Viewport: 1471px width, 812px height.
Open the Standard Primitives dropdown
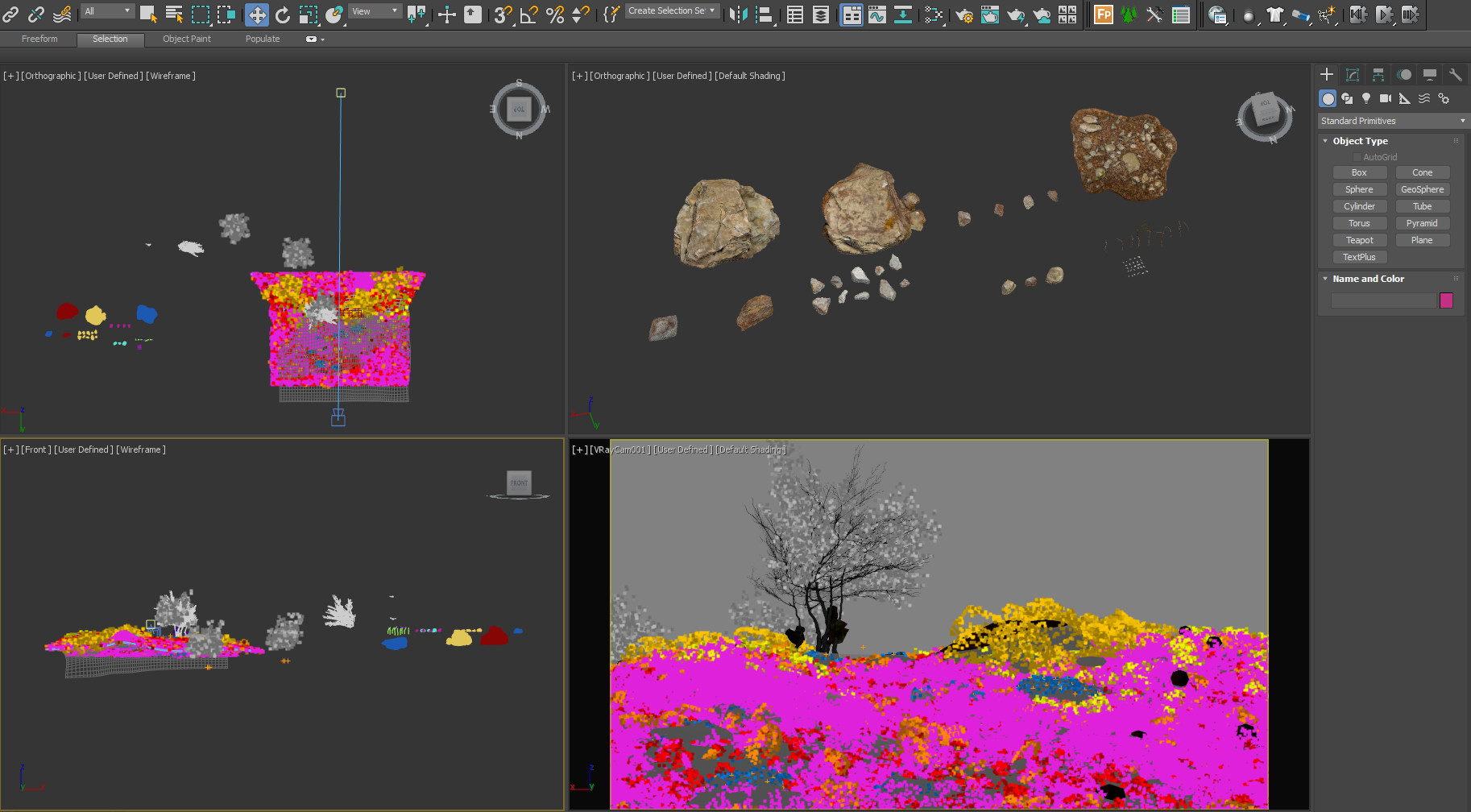[1394, 121]
